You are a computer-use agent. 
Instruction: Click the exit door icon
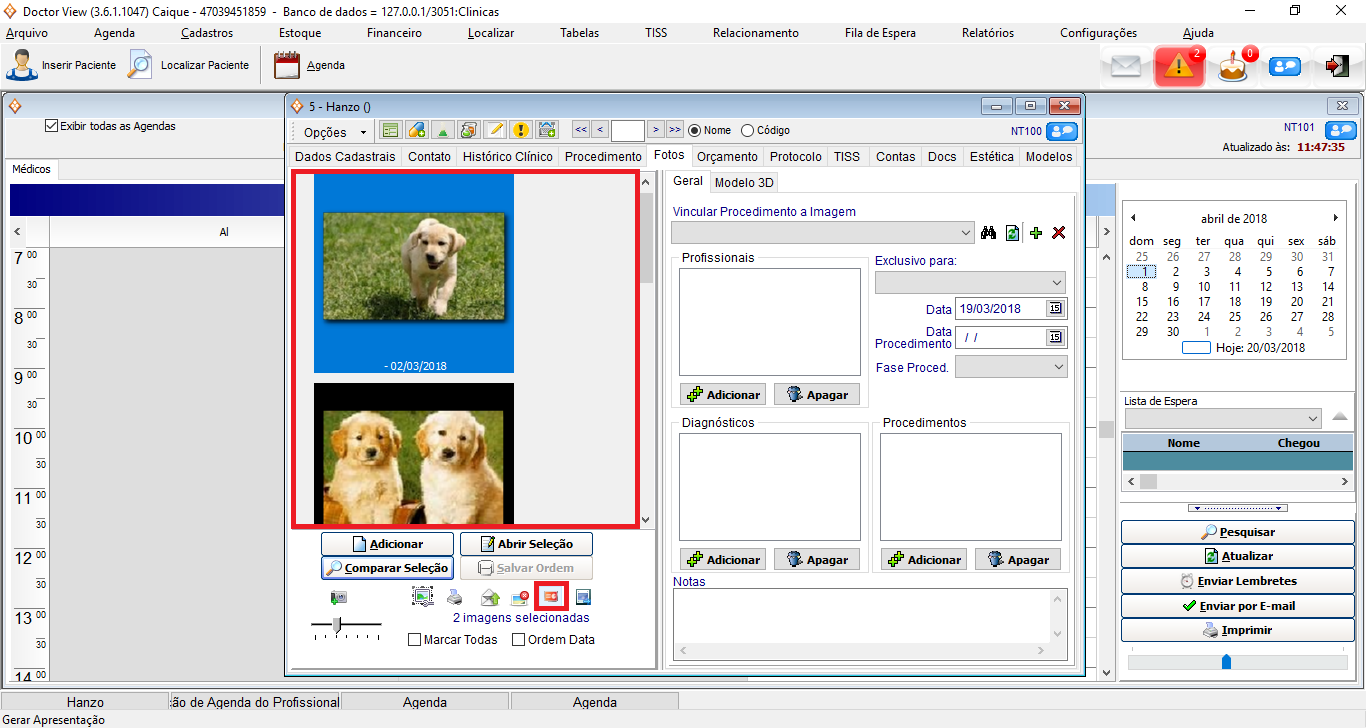pyautogui.click(x=1337, y=67)
